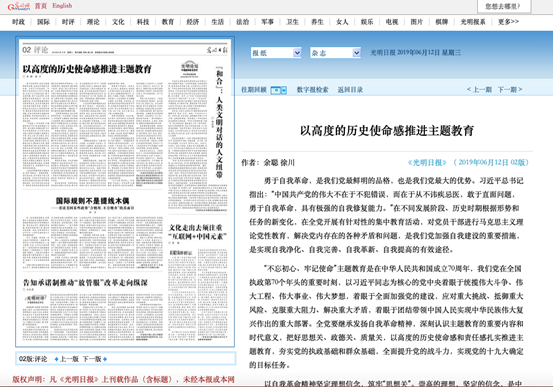
Task: Open the 报纸 dropdown arrow
Action: coord(297,53)
